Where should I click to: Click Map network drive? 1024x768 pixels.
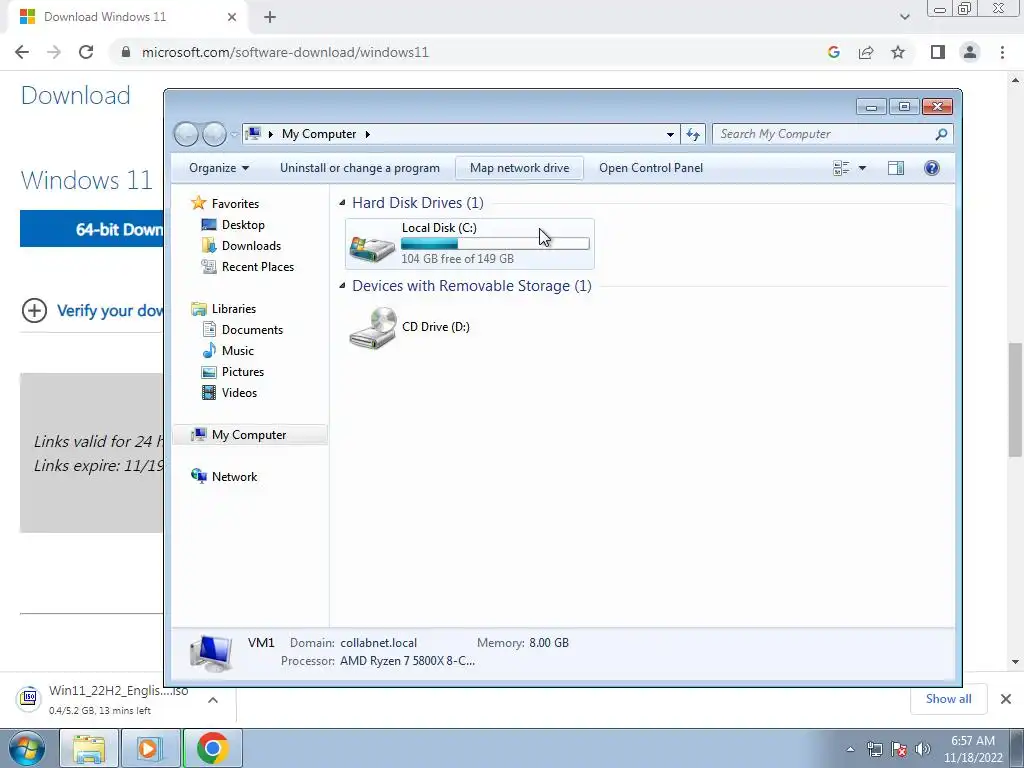(x=519, y=168)
